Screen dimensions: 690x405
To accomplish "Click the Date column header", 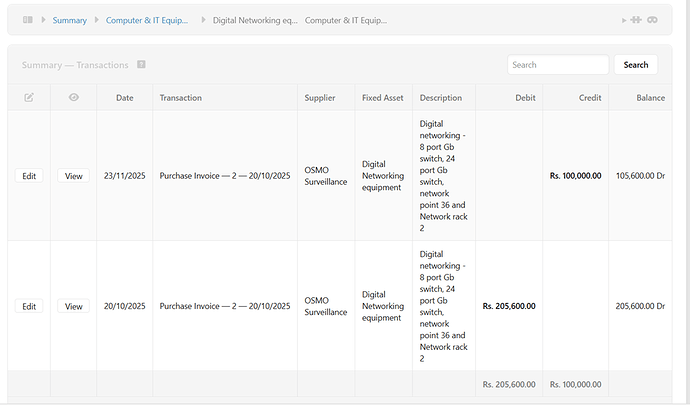I will [125, 98].
